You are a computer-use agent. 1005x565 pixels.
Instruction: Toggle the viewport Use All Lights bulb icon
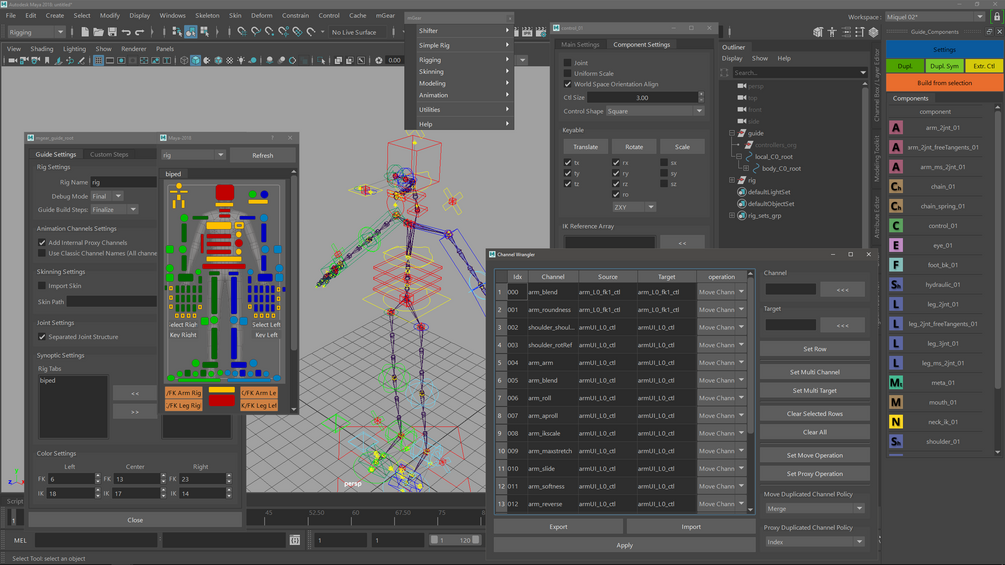click(x=241, y=60)
